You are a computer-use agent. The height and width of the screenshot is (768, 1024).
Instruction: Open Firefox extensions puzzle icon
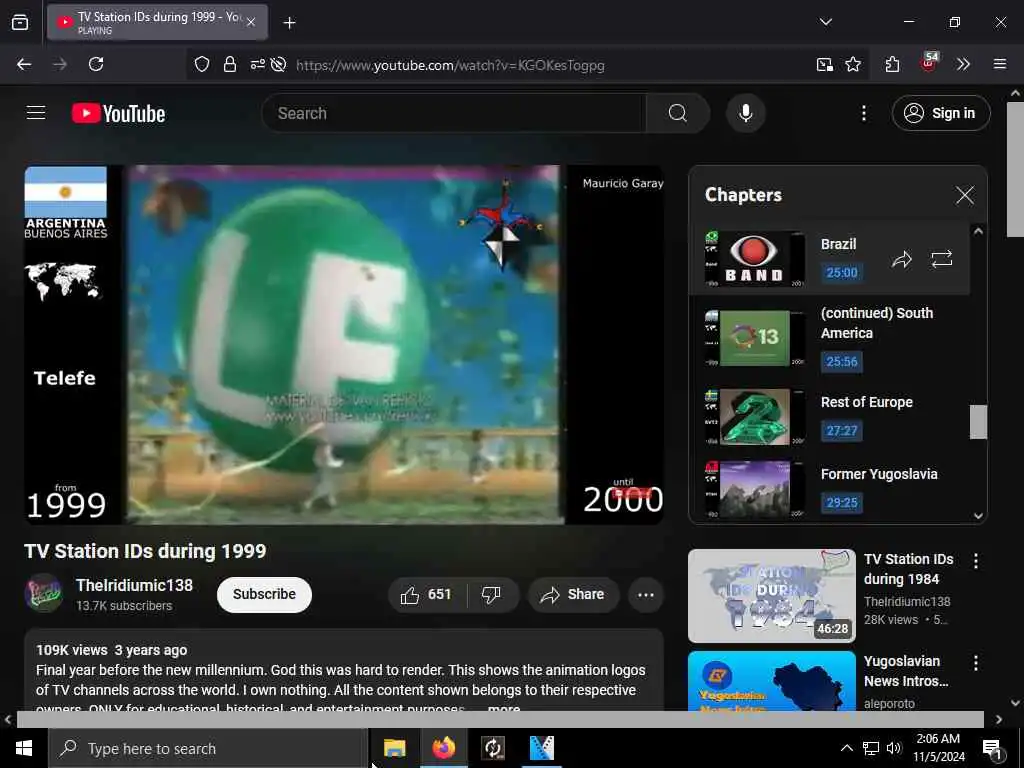(x=892, y=64)
